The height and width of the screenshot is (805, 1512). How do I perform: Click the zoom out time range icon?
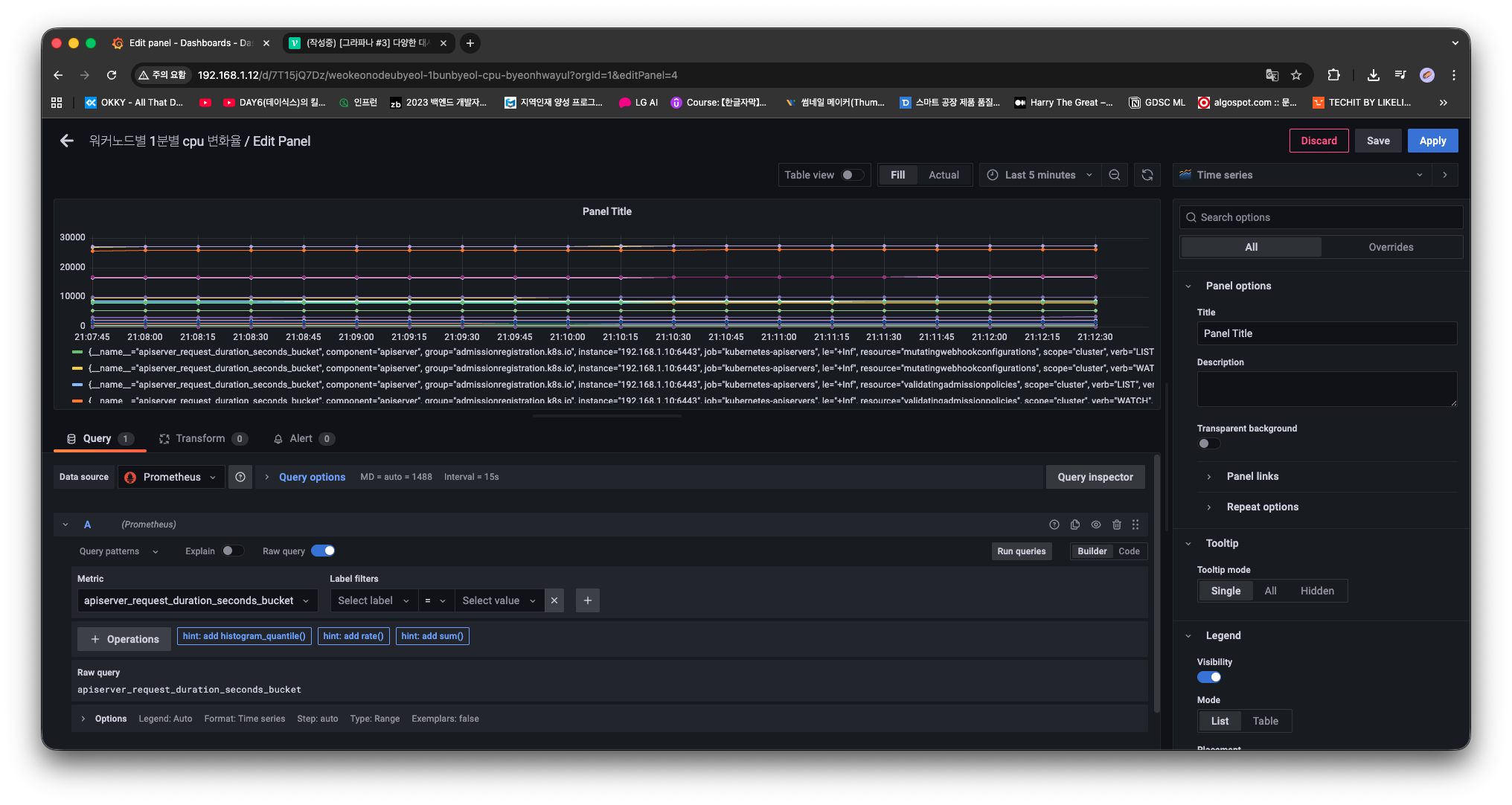tap(1114, 175)
